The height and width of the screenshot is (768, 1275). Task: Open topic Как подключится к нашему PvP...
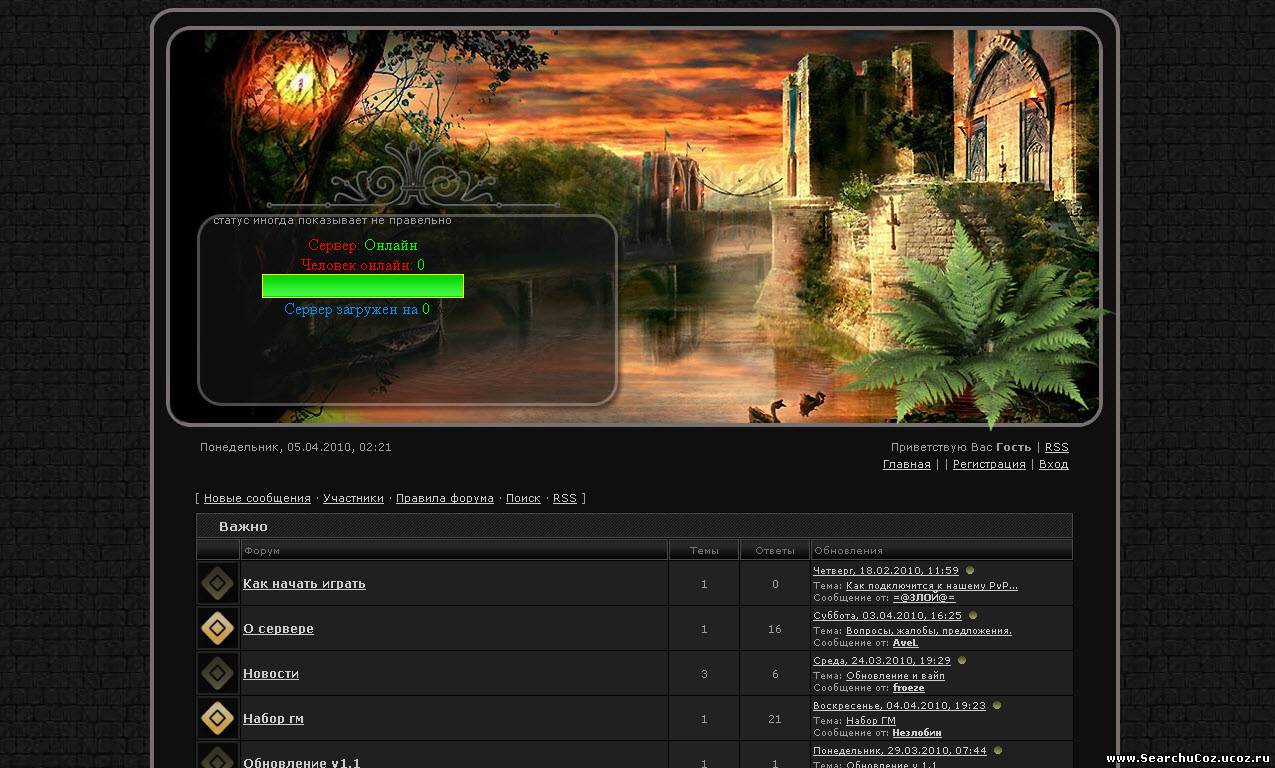[x=932, y=586]
